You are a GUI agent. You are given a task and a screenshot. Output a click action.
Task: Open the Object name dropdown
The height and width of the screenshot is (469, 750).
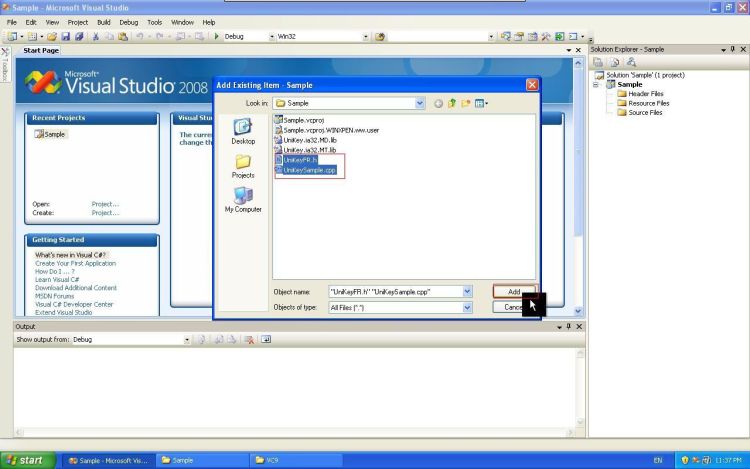pyautogui.click(x=467, y=292)
